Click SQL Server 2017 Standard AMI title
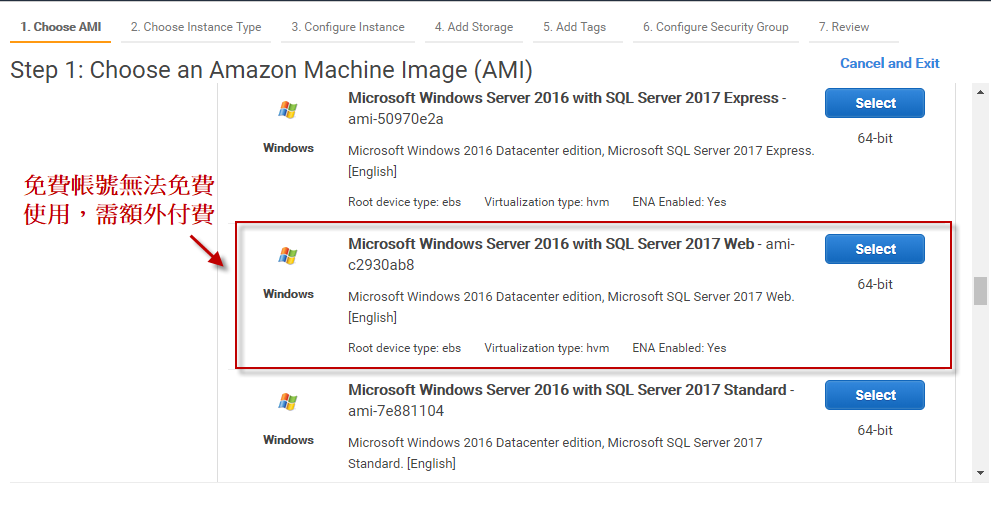This screenshot has width=991, height=507. tap(567, 390)
